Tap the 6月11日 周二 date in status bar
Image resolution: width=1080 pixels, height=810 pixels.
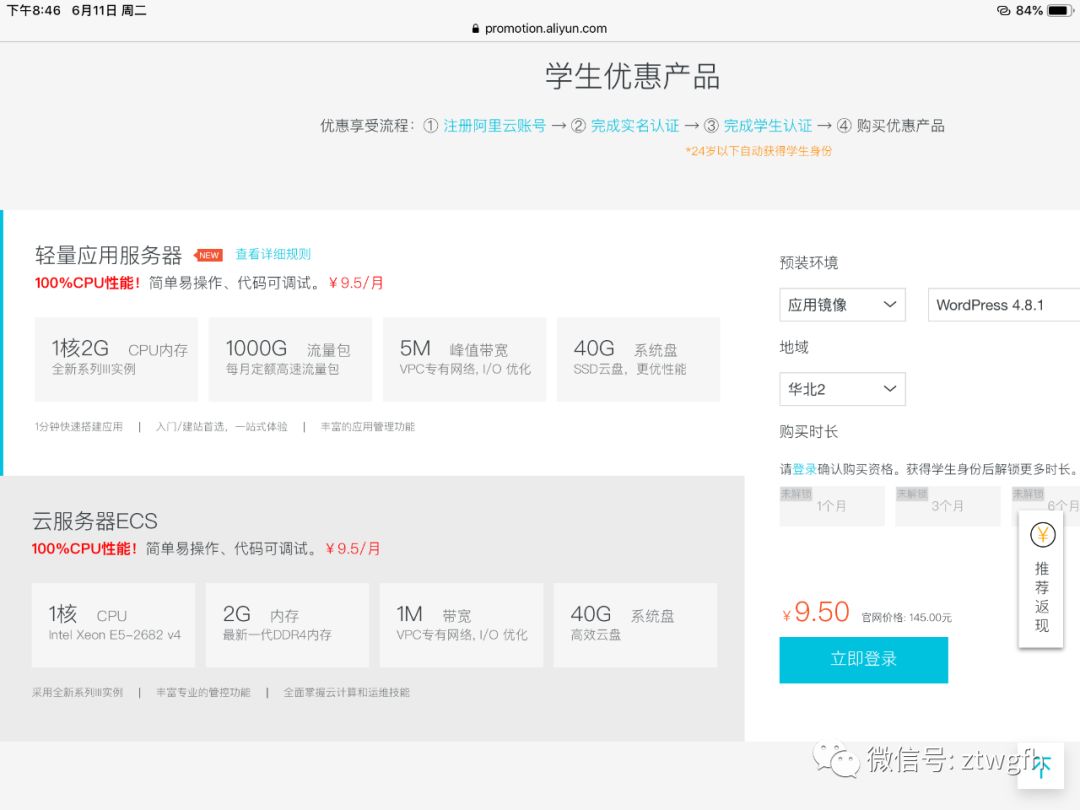(x=109, y=10)
